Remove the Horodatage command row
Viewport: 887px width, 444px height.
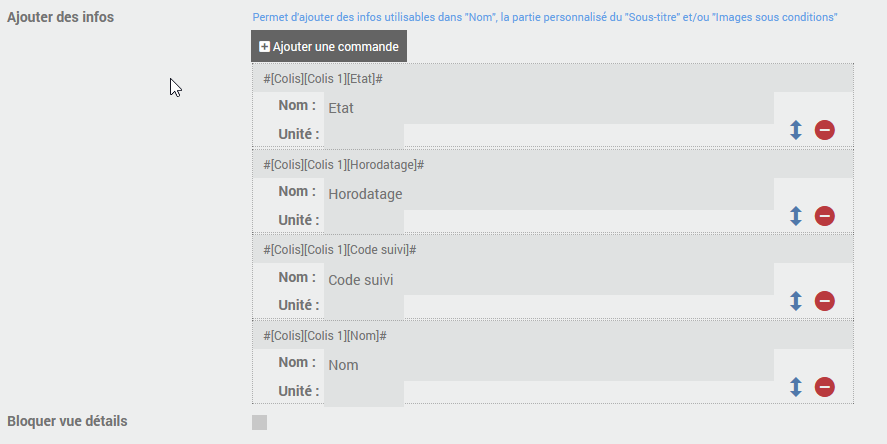click(825, 216)
